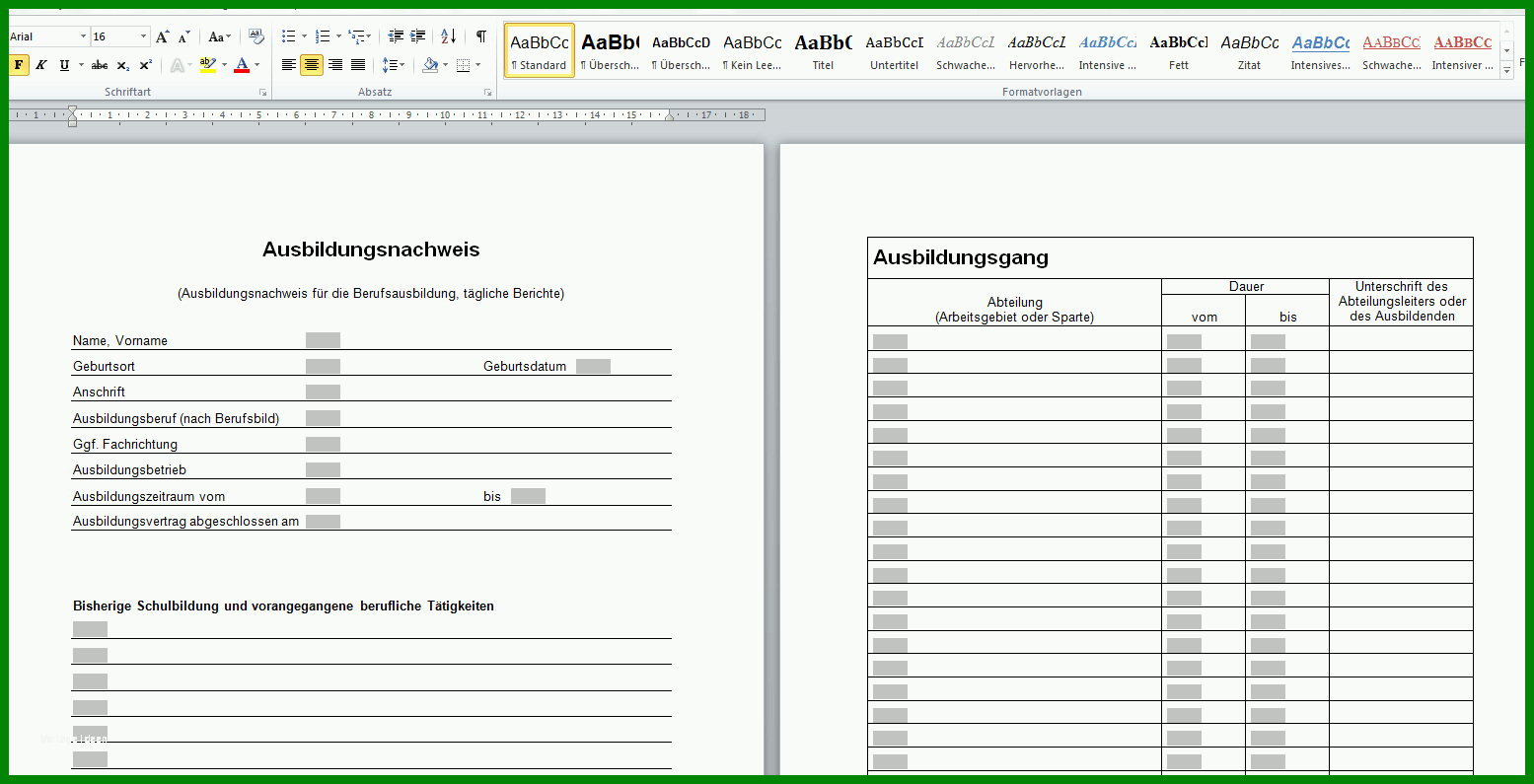The width and height of the screenshot is (1534, 784).
Task: Click the Geburtsort form field
Action: pos(323,366)
